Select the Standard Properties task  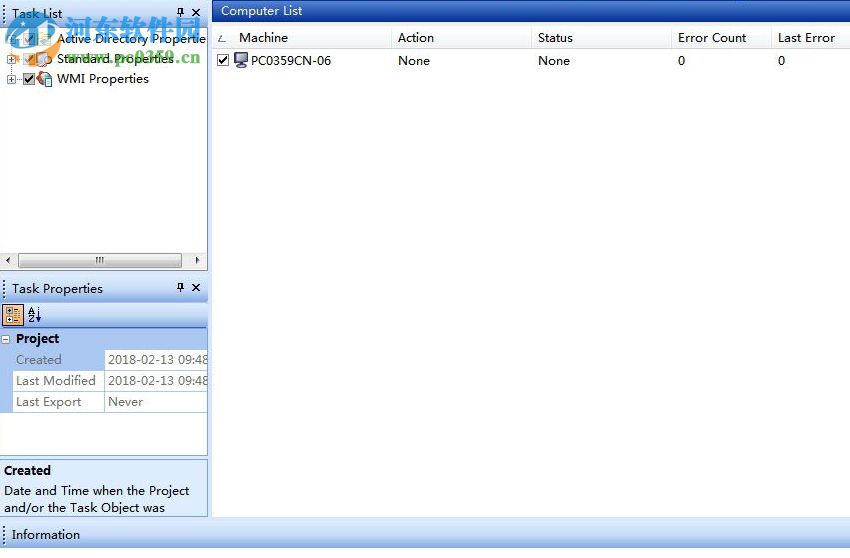click(x=115, y=59)
